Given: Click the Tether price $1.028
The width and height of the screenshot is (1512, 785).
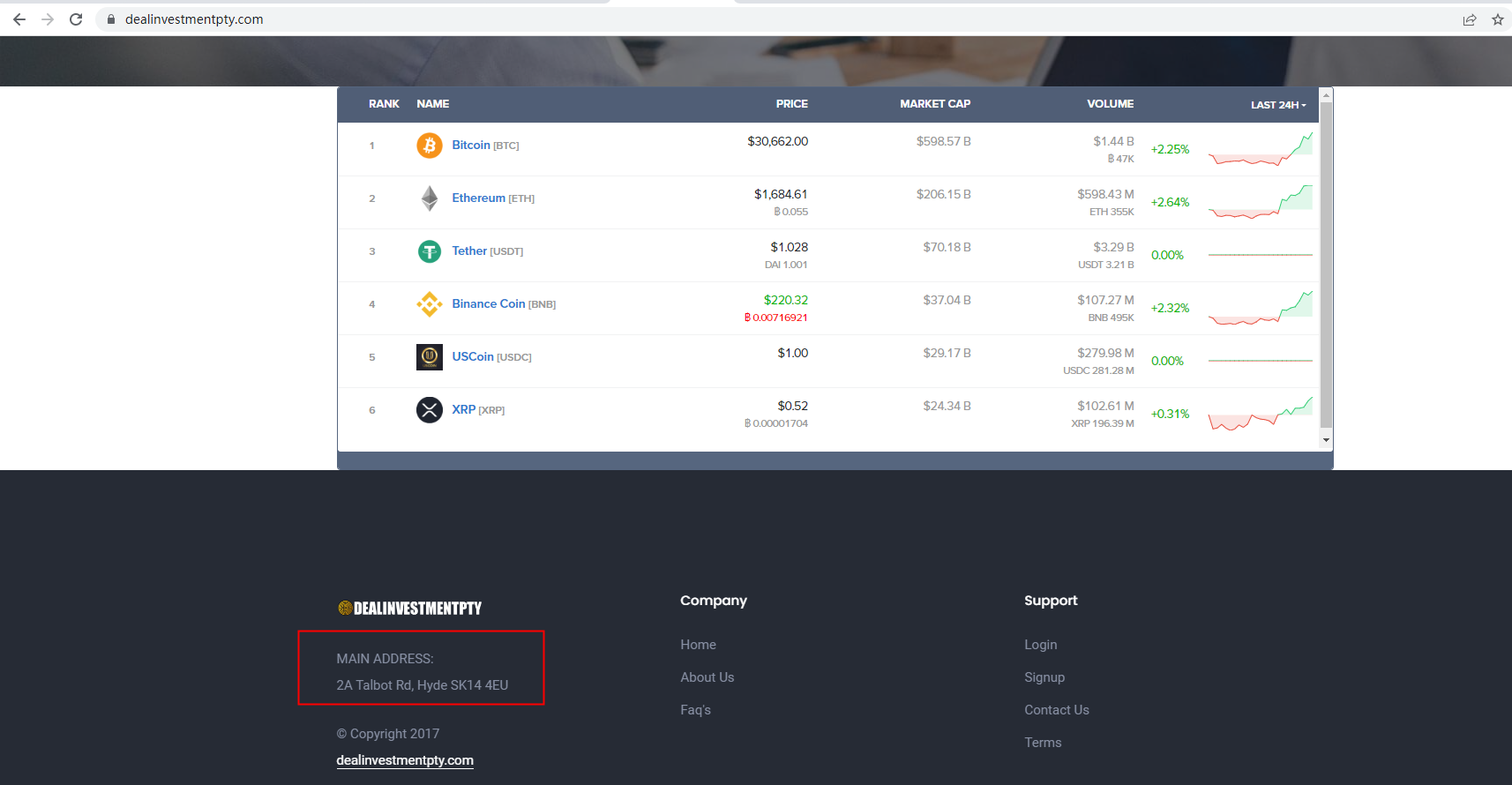Looking at the screenshot, I should [x=790, y=247].
